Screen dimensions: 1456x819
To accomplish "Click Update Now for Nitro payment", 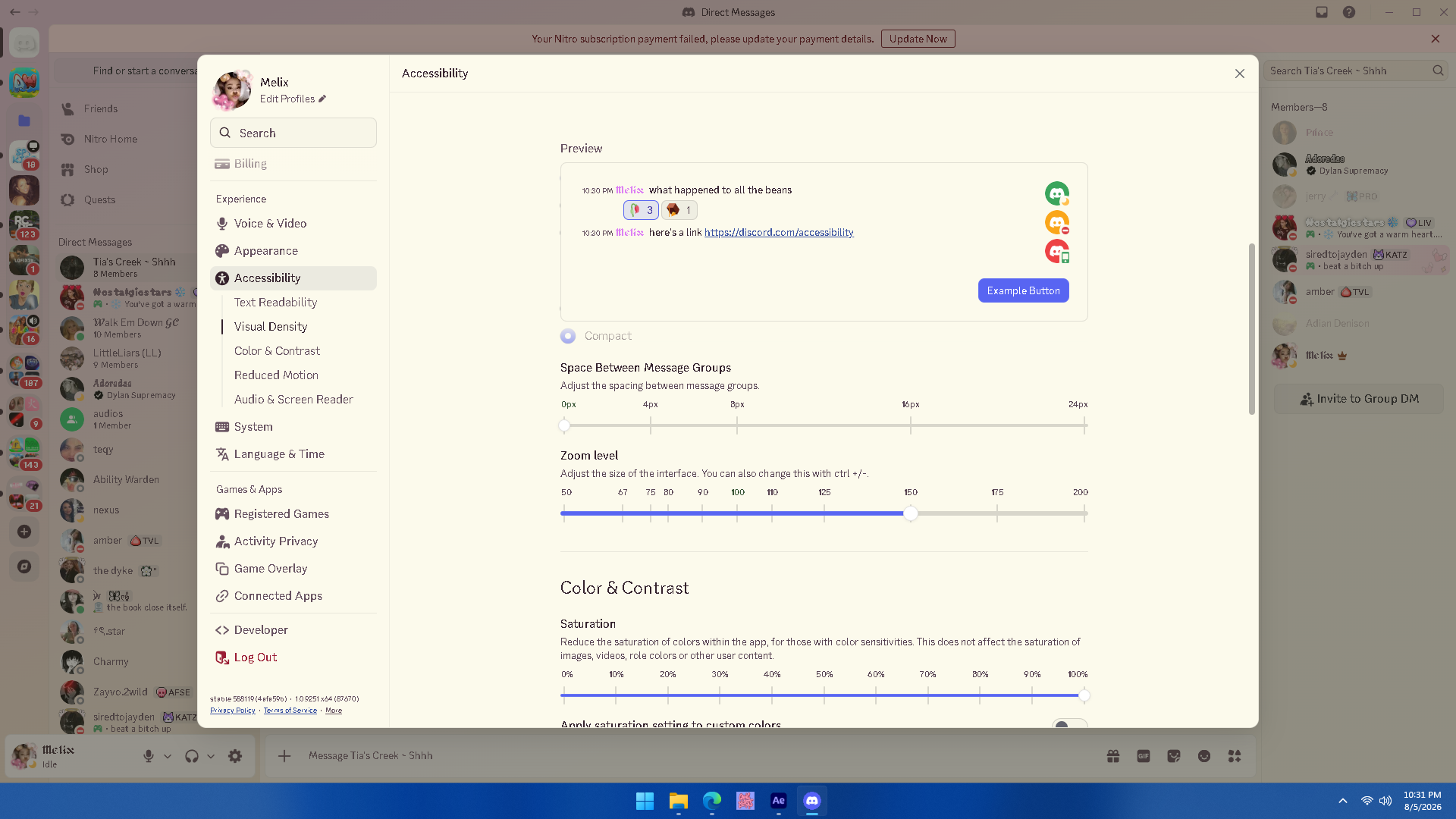I will (918, 39).
